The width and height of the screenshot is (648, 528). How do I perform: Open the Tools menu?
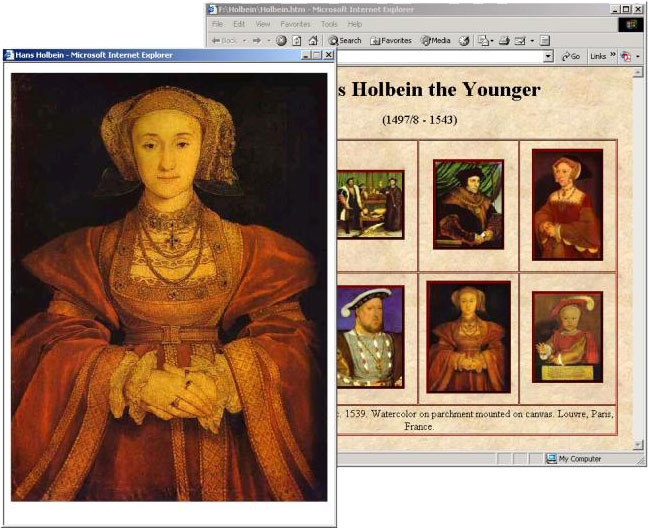[x=329, y=23]
